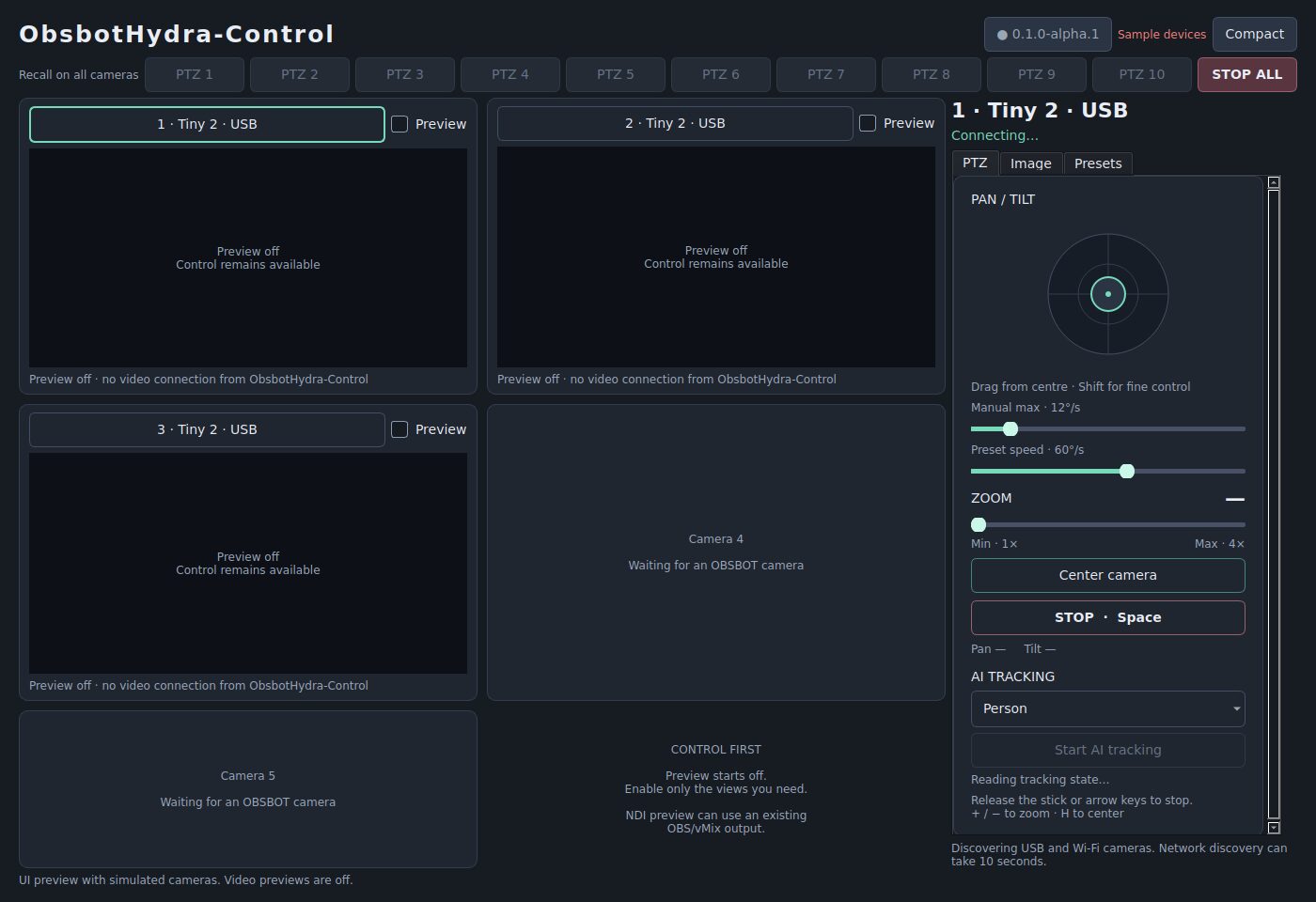This screenshot has width=1316, height=902.
Task: Recall PTZ 10 on all cameras
Action: coord(1142,74)
